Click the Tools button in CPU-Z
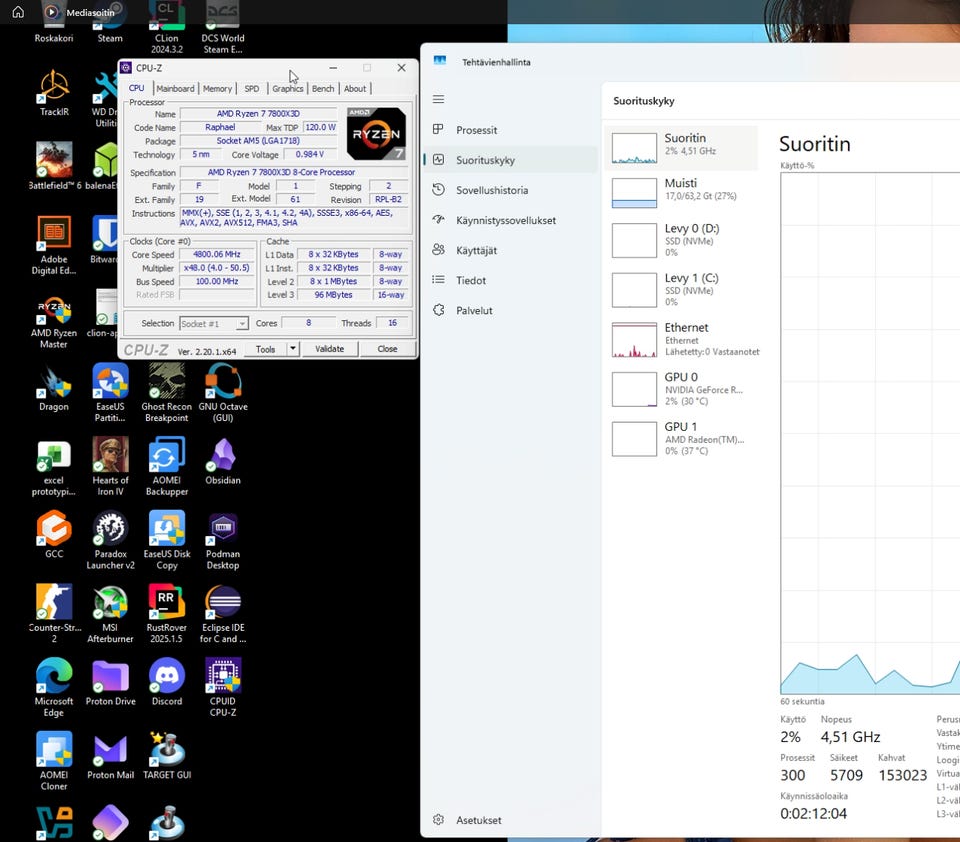The height and width of the screenshot is (842, 960). (x=265, y=348)
